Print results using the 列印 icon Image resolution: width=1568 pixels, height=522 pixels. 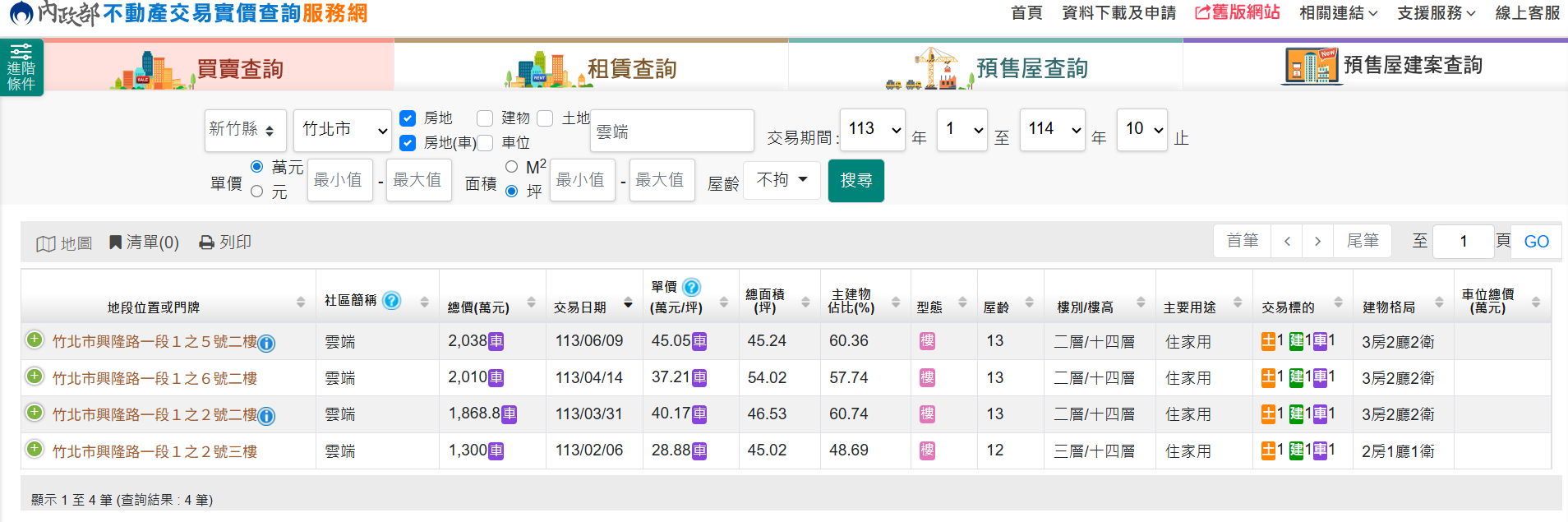click(225, 243)
